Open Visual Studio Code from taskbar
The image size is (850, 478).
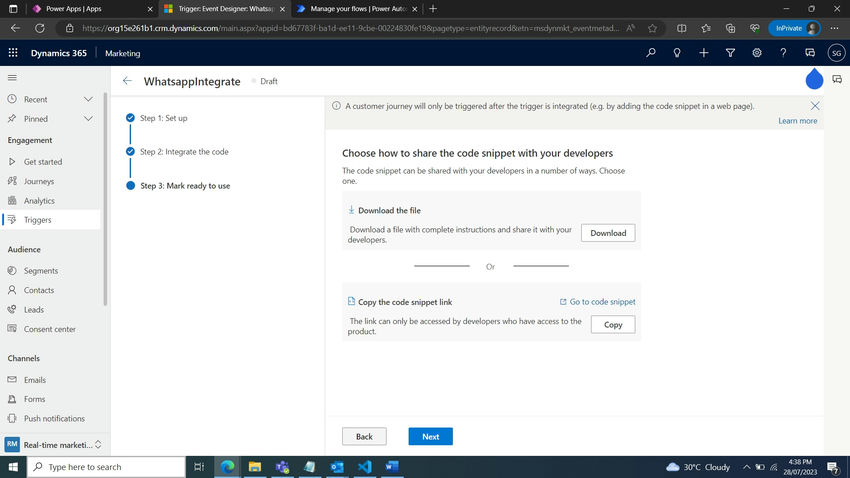click(365, 467)
